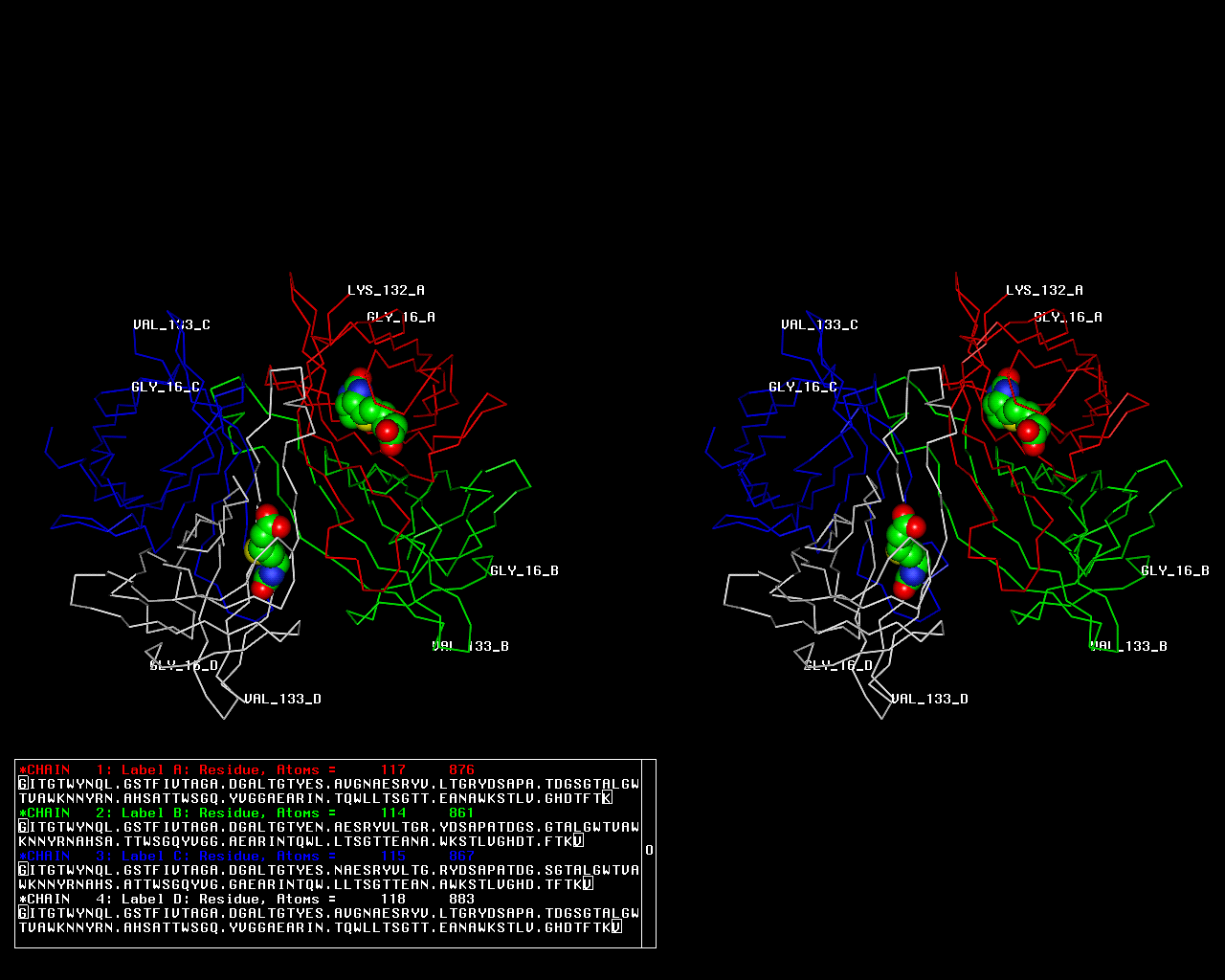Select boxed first residue G of Chain A

(23, 784)
